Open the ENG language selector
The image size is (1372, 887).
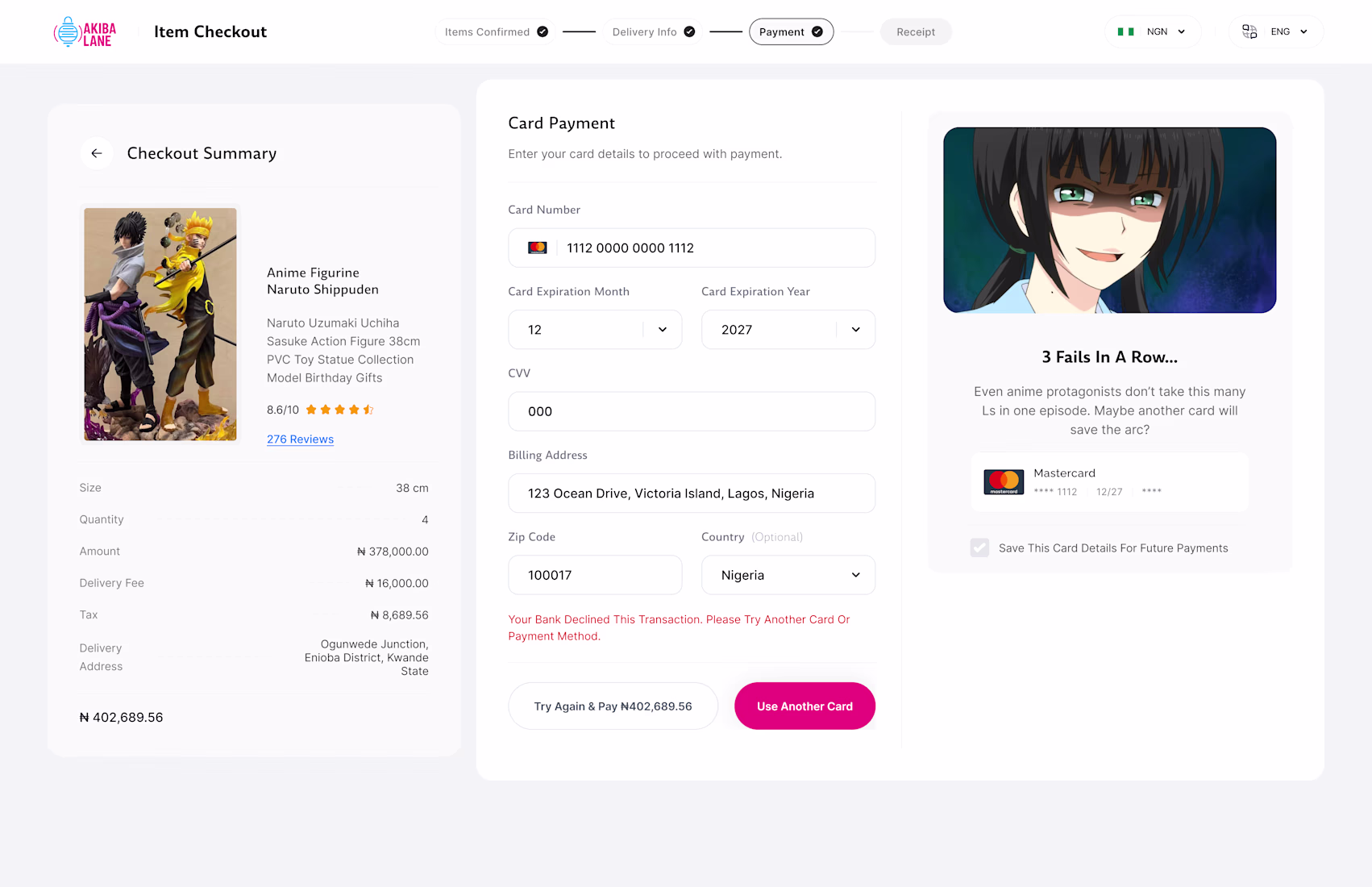(x=1276, y=31)
